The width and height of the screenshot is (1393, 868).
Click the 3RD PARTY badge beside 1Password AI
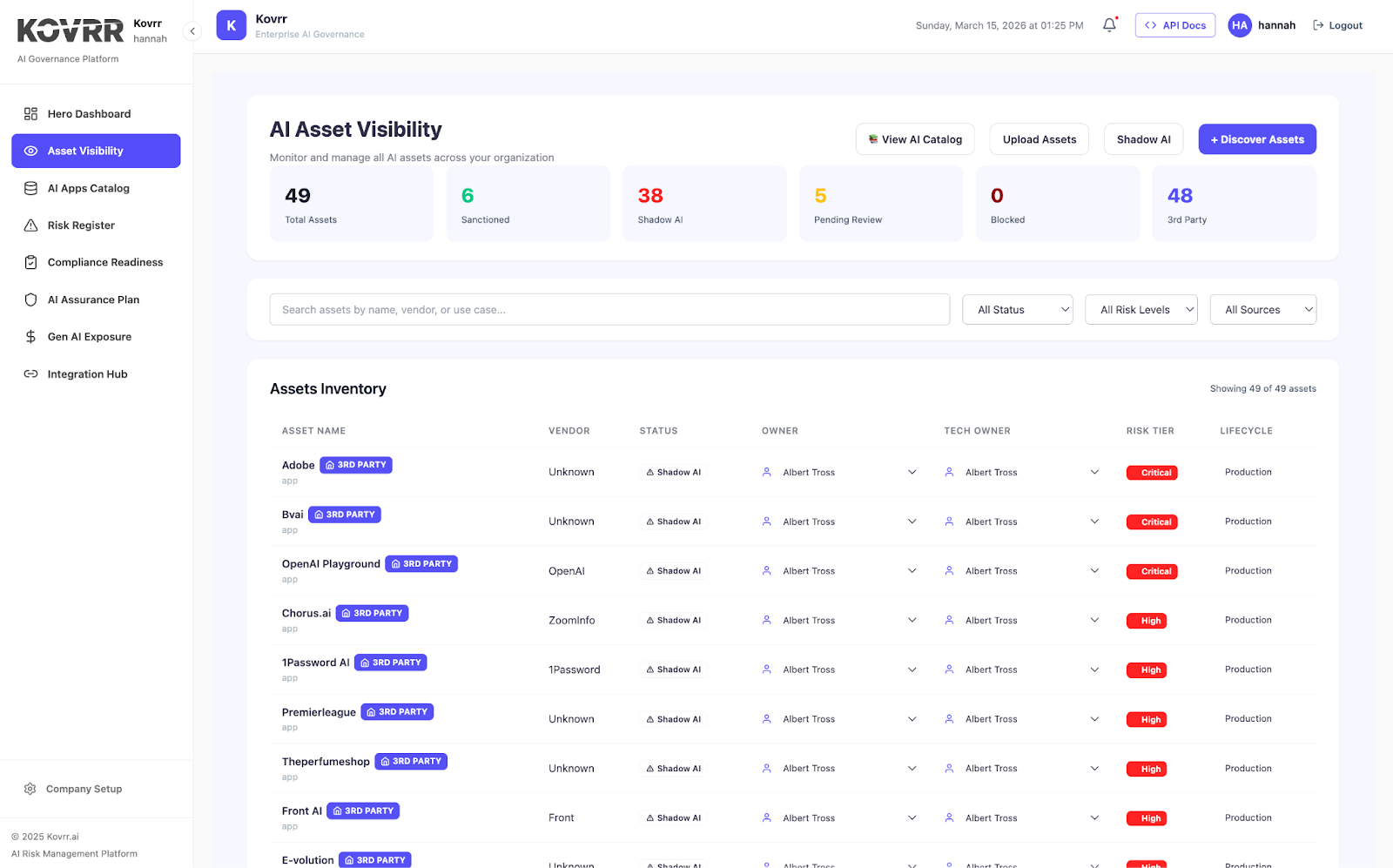pos(391,663)
